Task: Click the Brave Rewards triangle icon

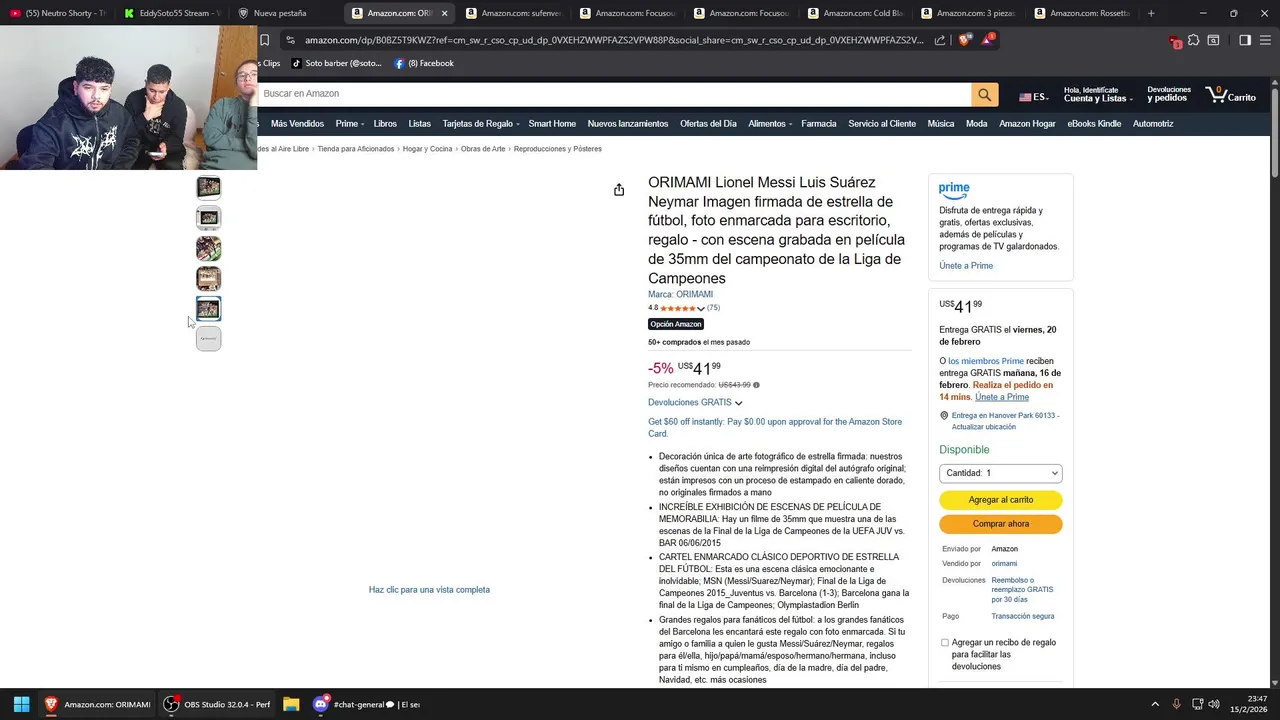Action: point(987,40)
